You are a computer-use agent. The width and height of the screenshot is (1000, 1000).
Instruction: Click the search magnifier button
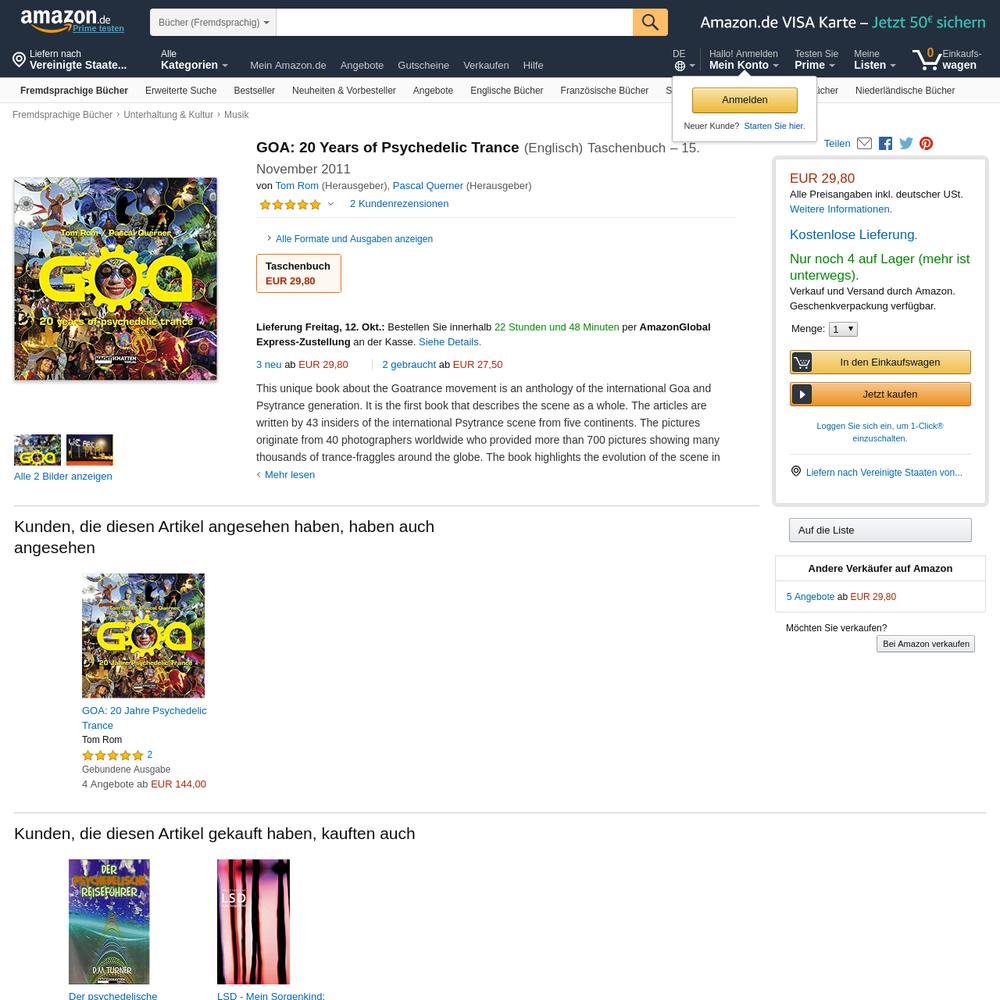point(650,22)
